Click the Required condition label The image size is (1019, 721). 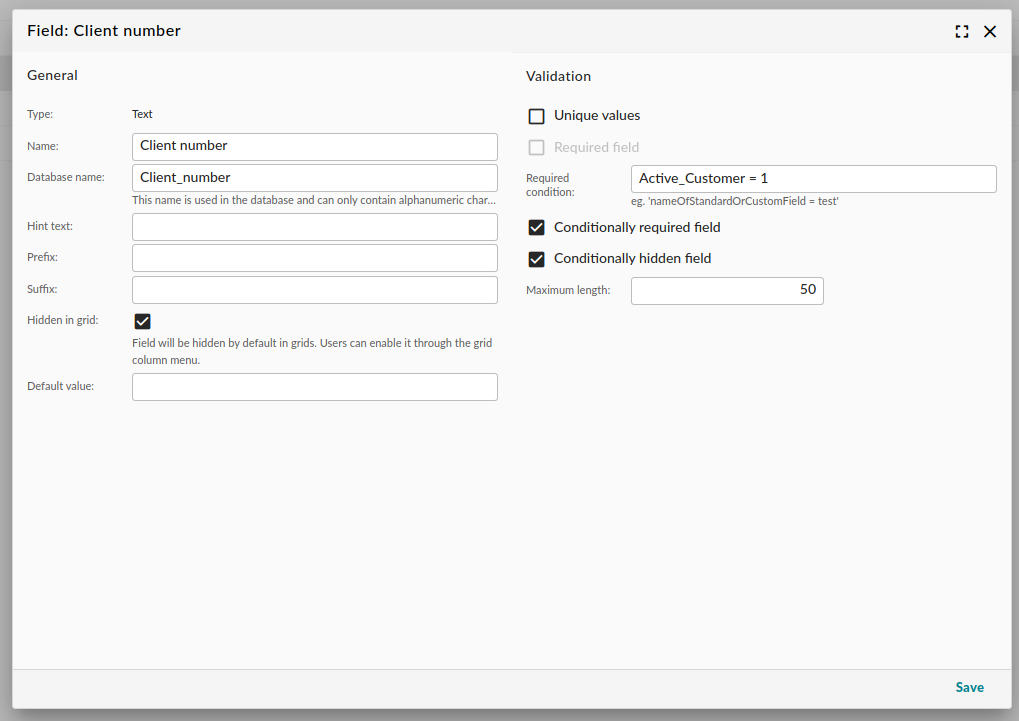[x=550, y=185]
